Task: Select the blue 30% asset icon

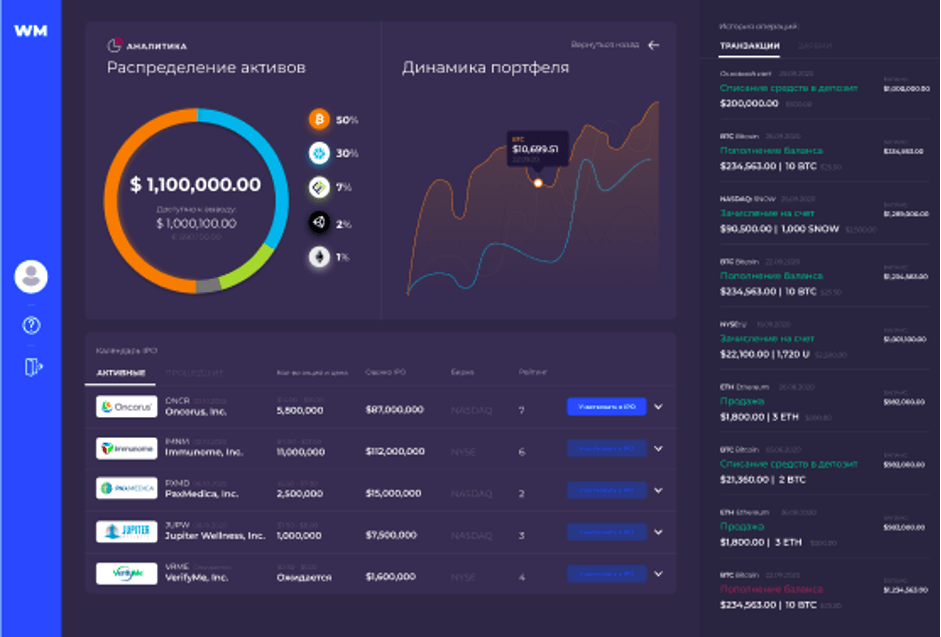Action: pyautogui.click(x=319, y=153)
